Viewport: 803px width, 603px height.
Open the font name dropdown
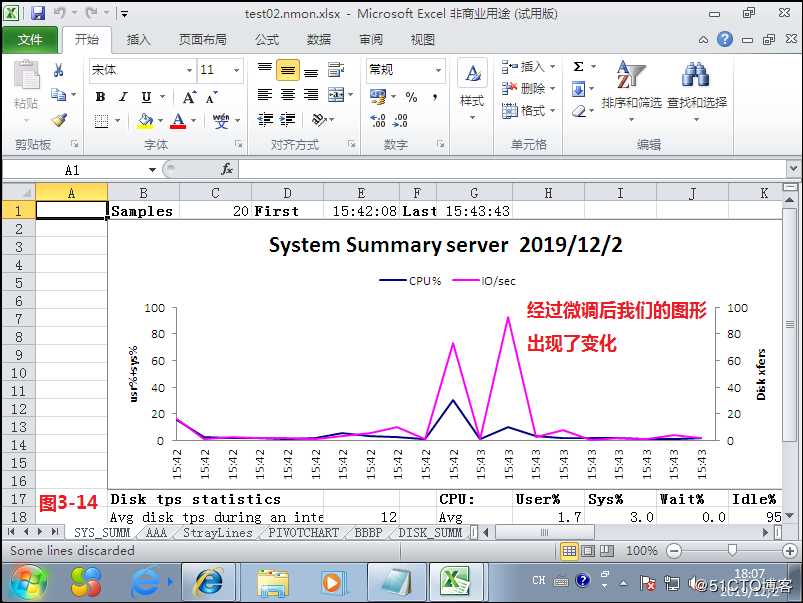(x=189, y=70)
